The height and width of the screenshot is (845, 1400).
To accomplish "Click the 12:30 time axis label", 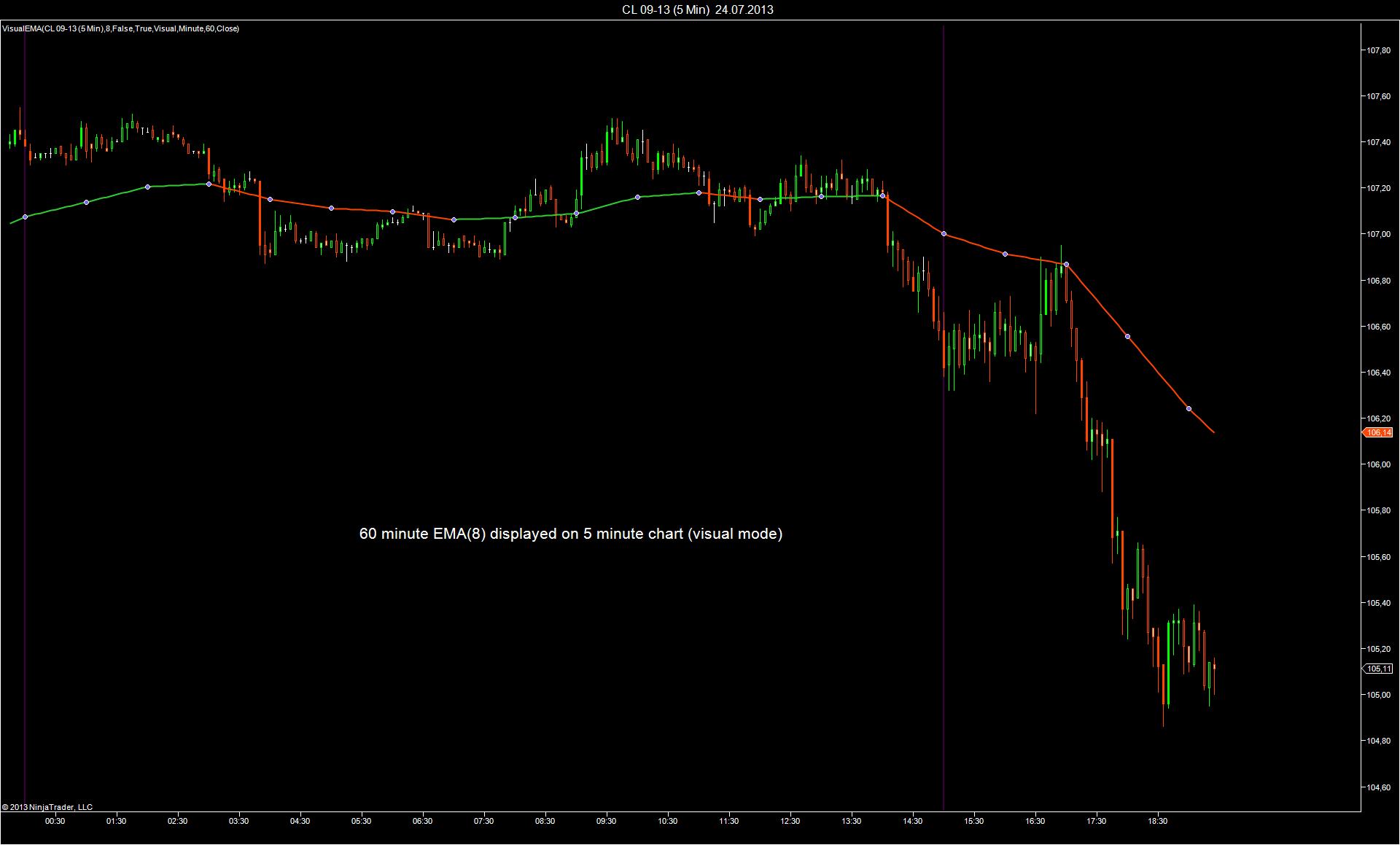I will [790, 821].
